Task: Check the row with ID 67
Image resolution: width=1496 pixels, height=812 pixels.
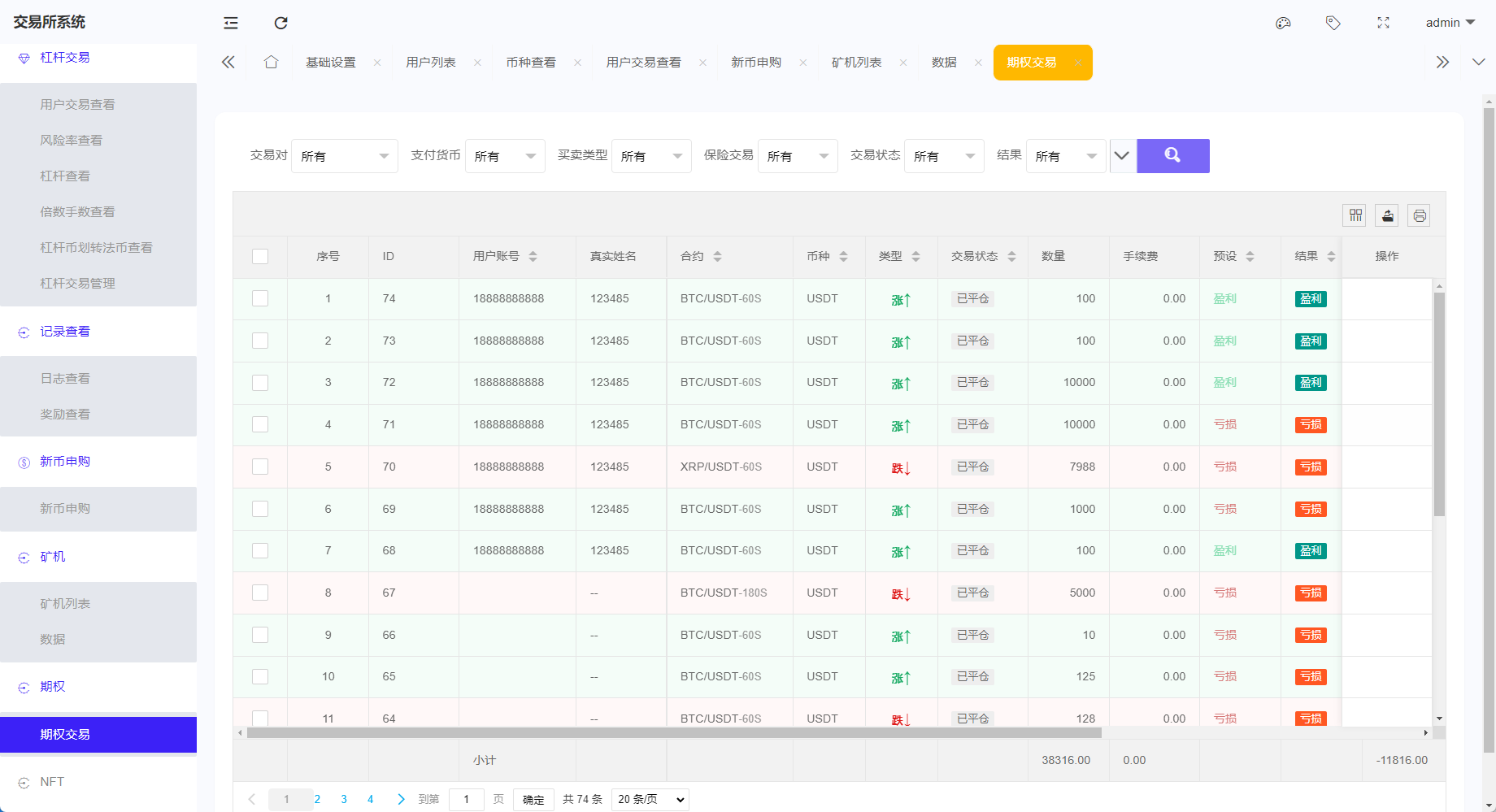Action: [x=260, y=593]
